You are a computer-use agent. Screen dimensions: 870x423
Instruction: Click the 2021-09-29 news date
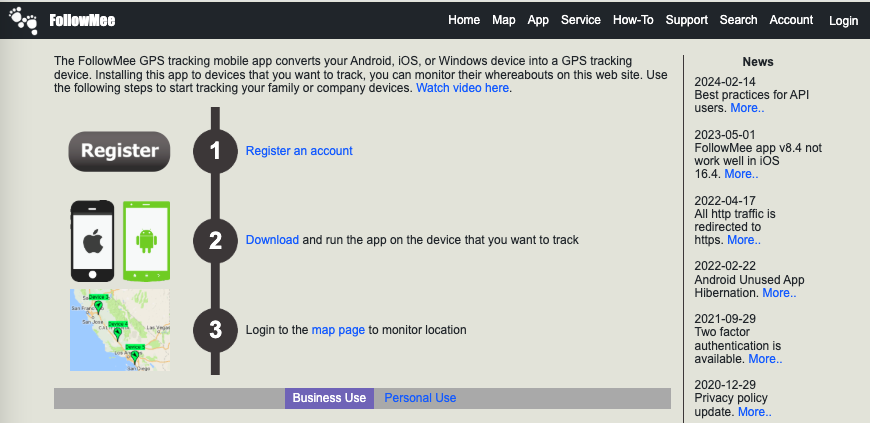pos(725,319)
